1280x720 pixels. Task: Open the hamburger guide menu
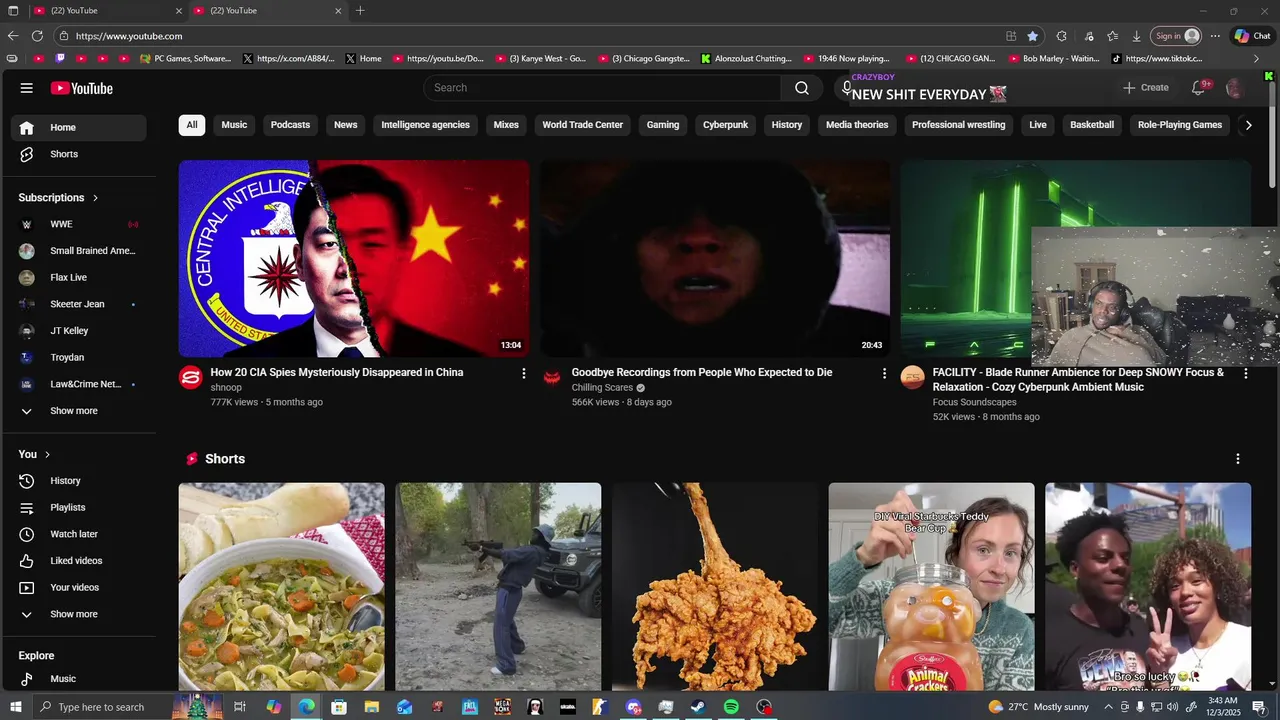(x=27, y=88)
